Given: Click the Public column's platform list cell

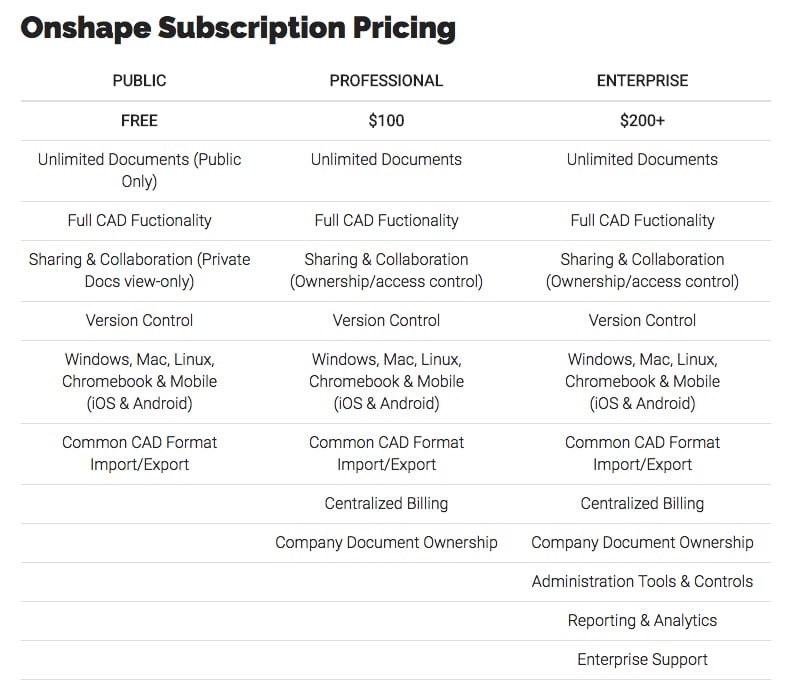Looking at the screenshot, I should tap(139, 381).
